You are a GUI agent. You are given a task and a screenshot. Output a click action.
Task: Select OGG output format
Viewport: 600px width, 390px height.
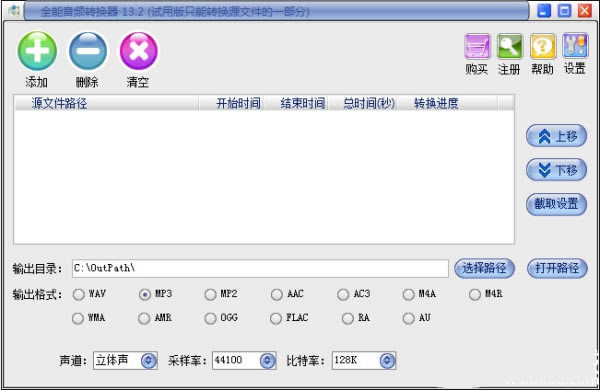[210, 318]
